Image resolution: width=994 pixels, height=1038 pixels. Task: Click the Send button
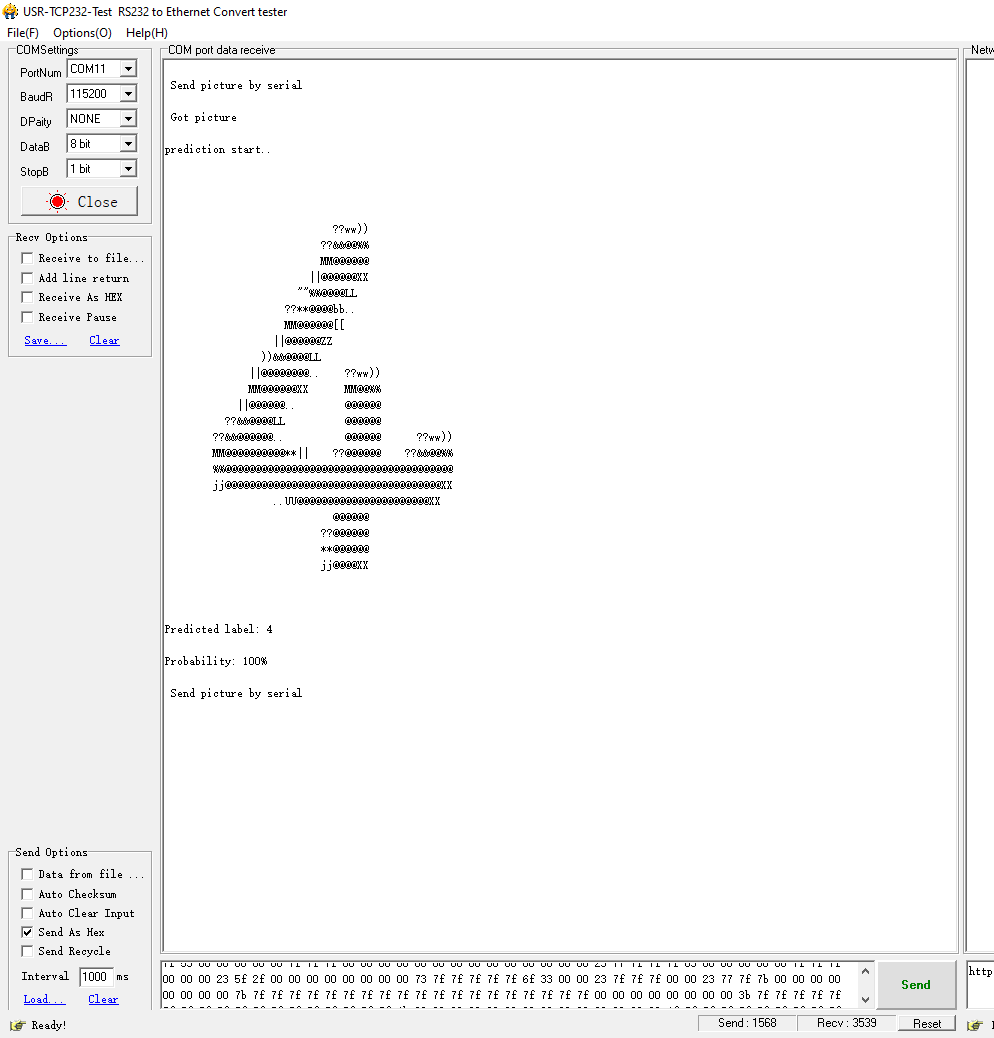(915, 984)
